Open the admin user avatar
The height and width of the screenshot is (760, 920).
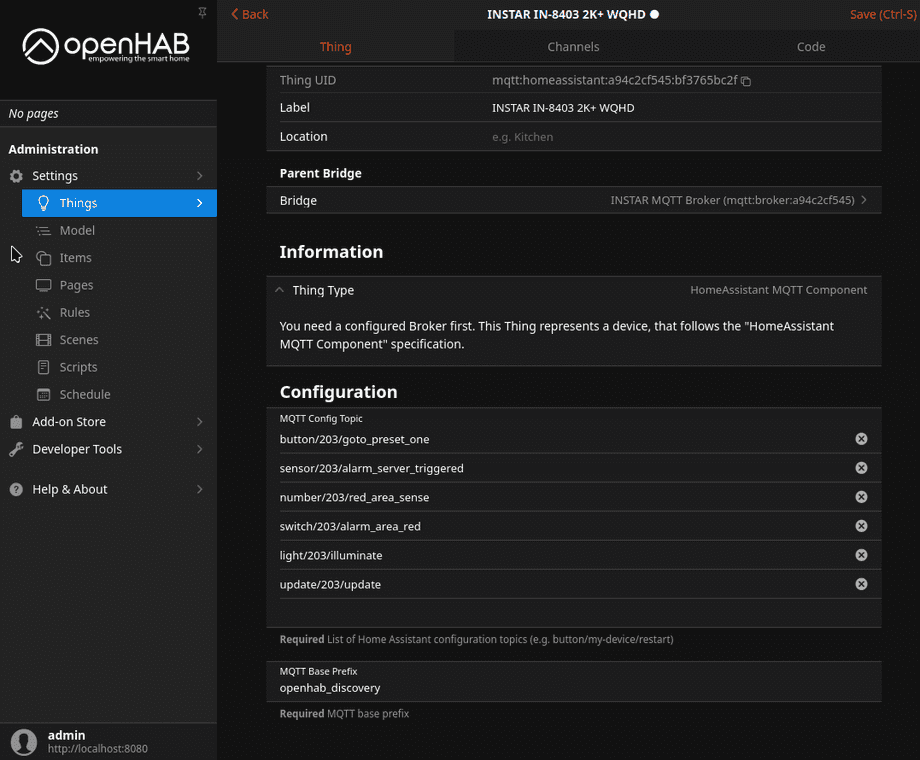pos(22,741)
